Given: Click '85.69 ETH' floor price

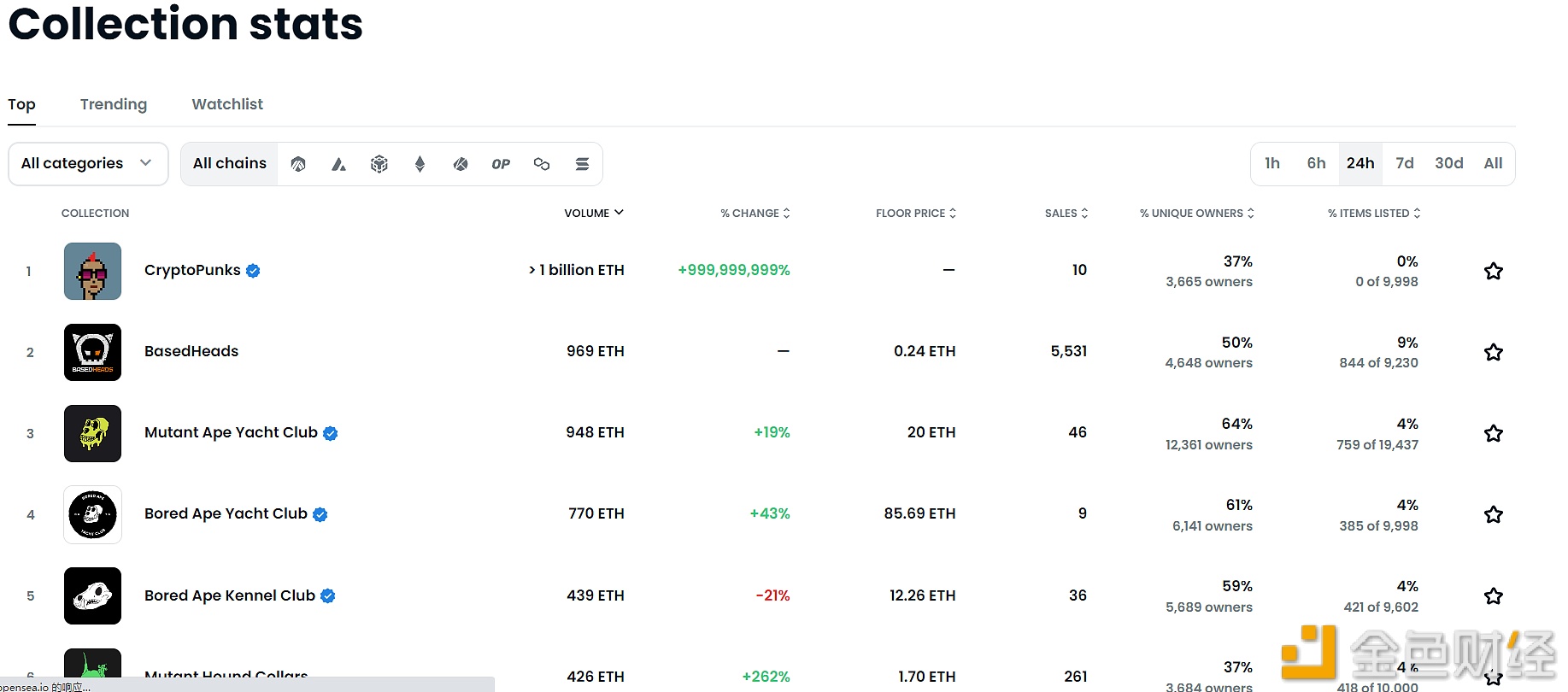Looking at the screenshot, I should (919, 513).
